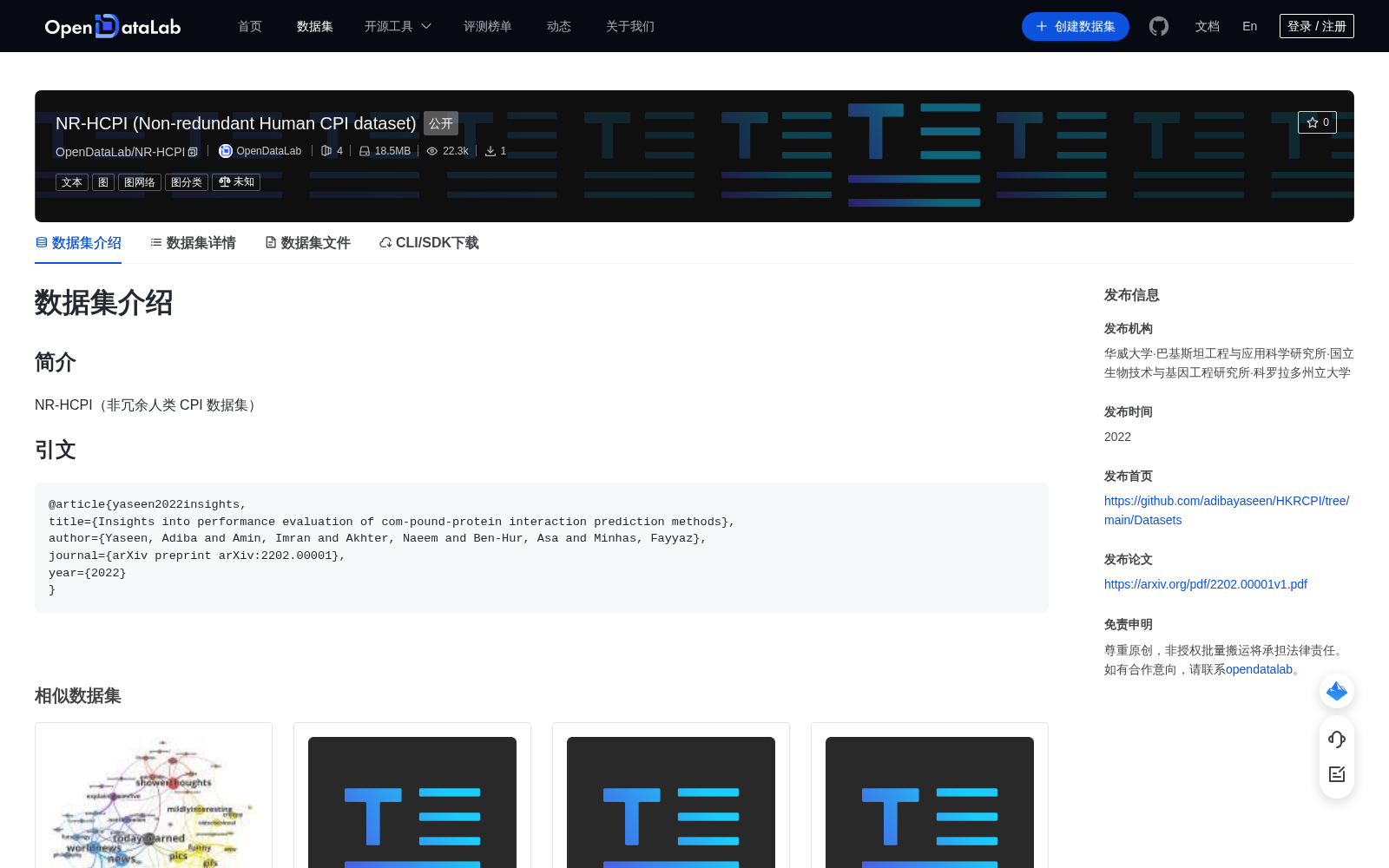The image size is (1389, 868).
Task: Click the 图 tag
Action: [103, 182]
